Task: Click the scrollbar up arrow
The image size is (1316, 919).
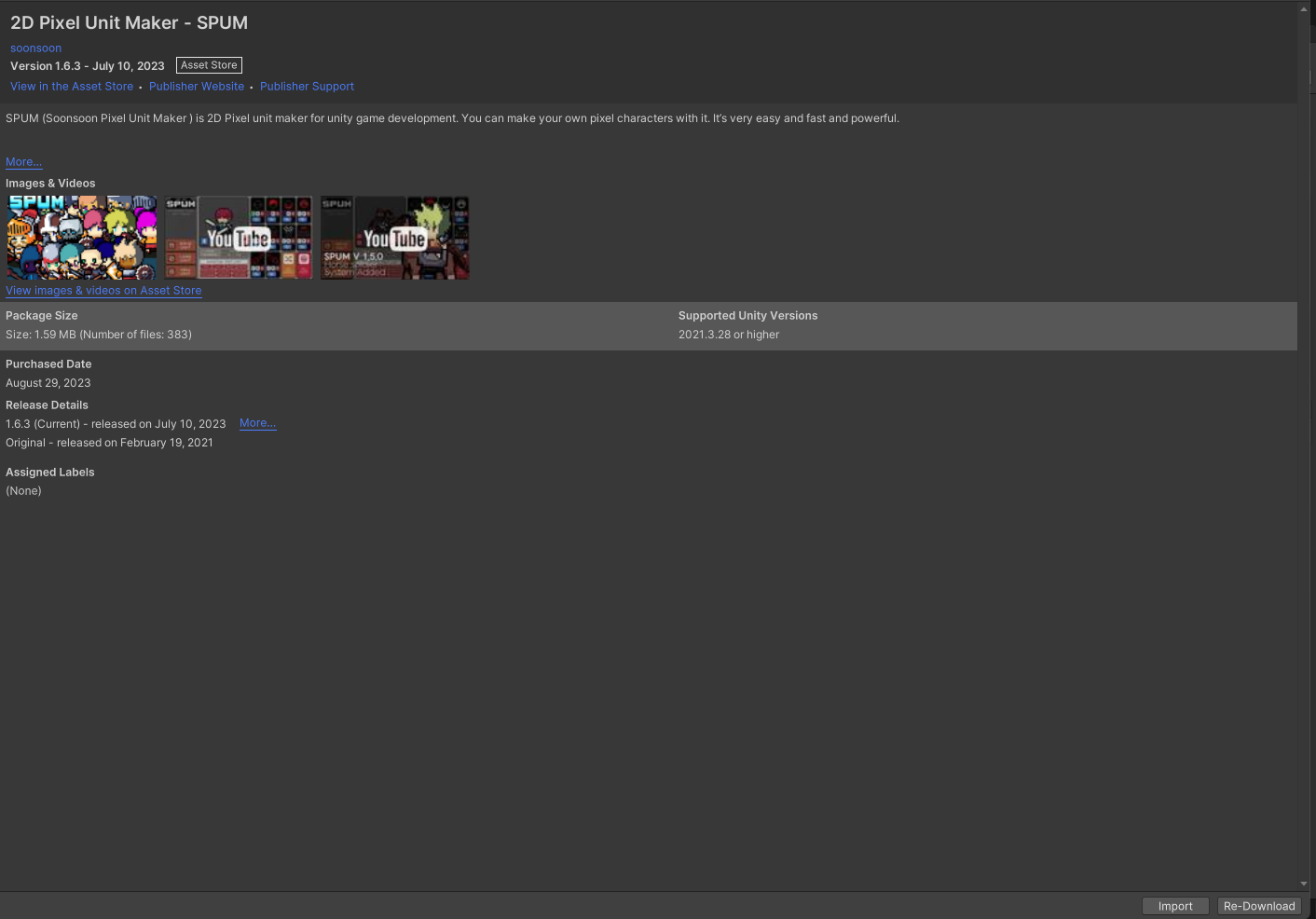Action: point(1303,9)
